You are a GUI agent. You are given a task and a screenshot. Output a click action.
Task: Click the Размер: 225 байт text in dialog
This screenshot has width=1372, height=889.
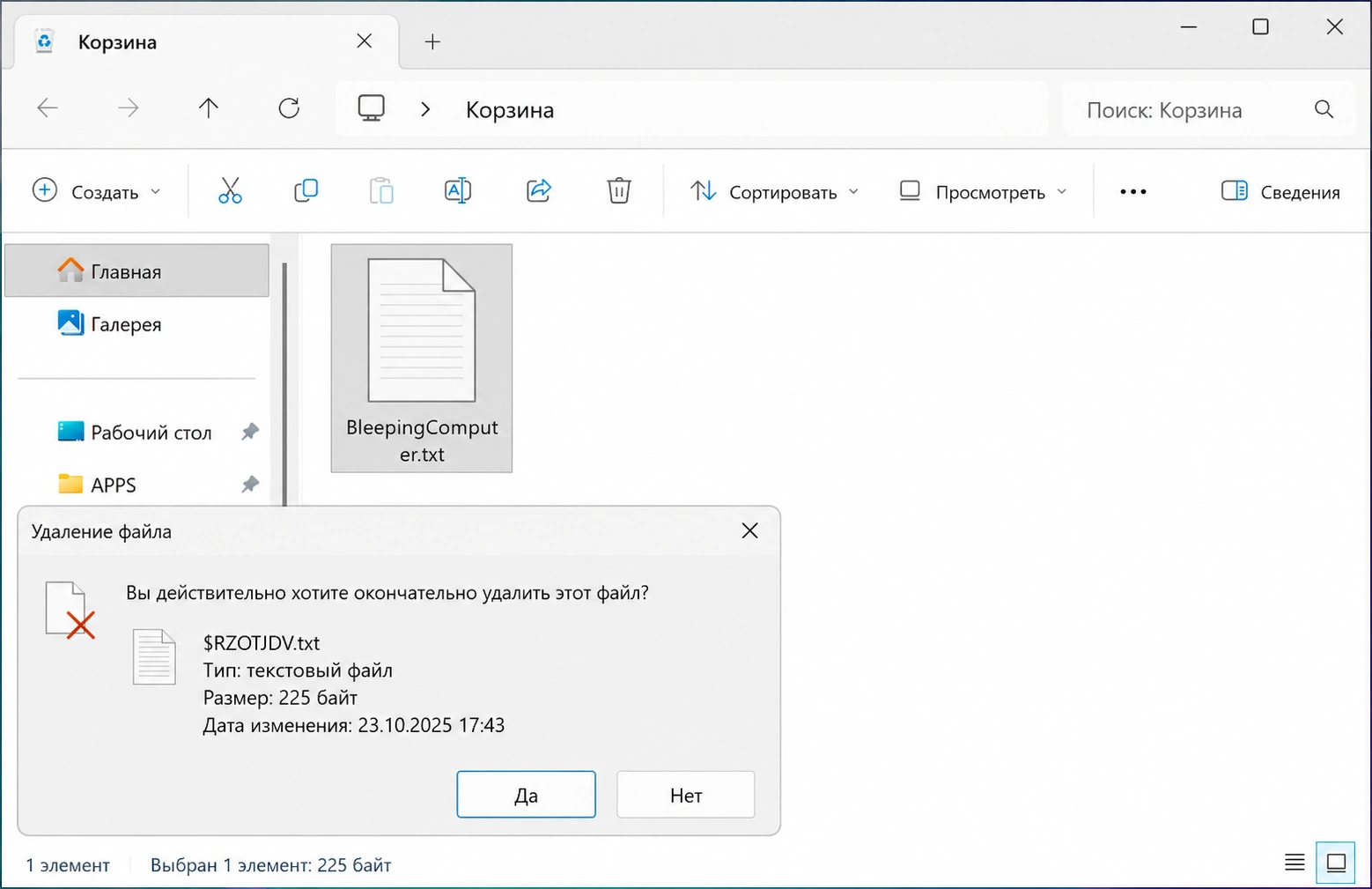coord(280,698)
